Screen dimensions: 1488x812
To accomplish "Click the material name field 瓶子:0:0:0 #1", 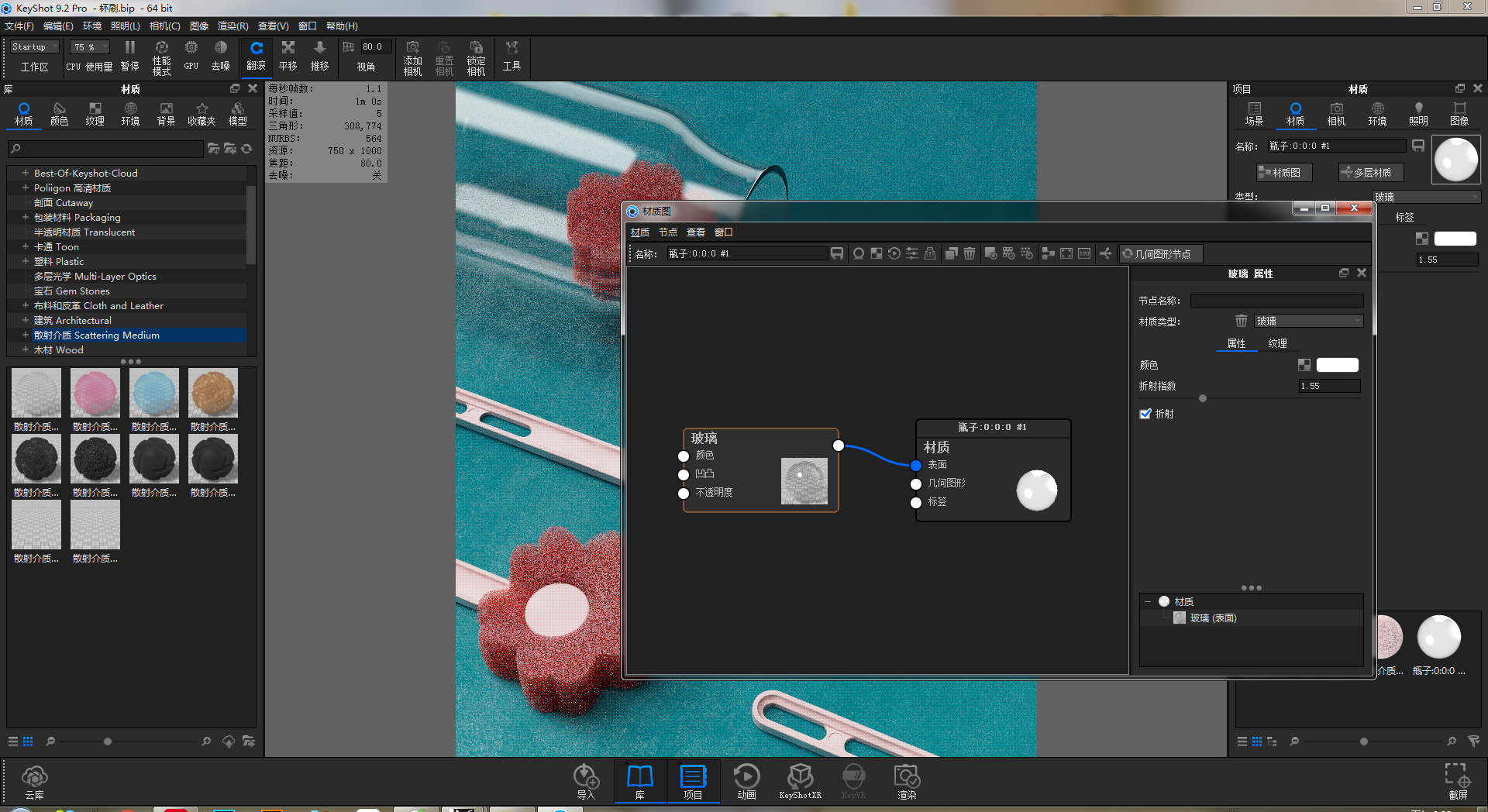I will pyautogui.click(x=1335, y=146).
